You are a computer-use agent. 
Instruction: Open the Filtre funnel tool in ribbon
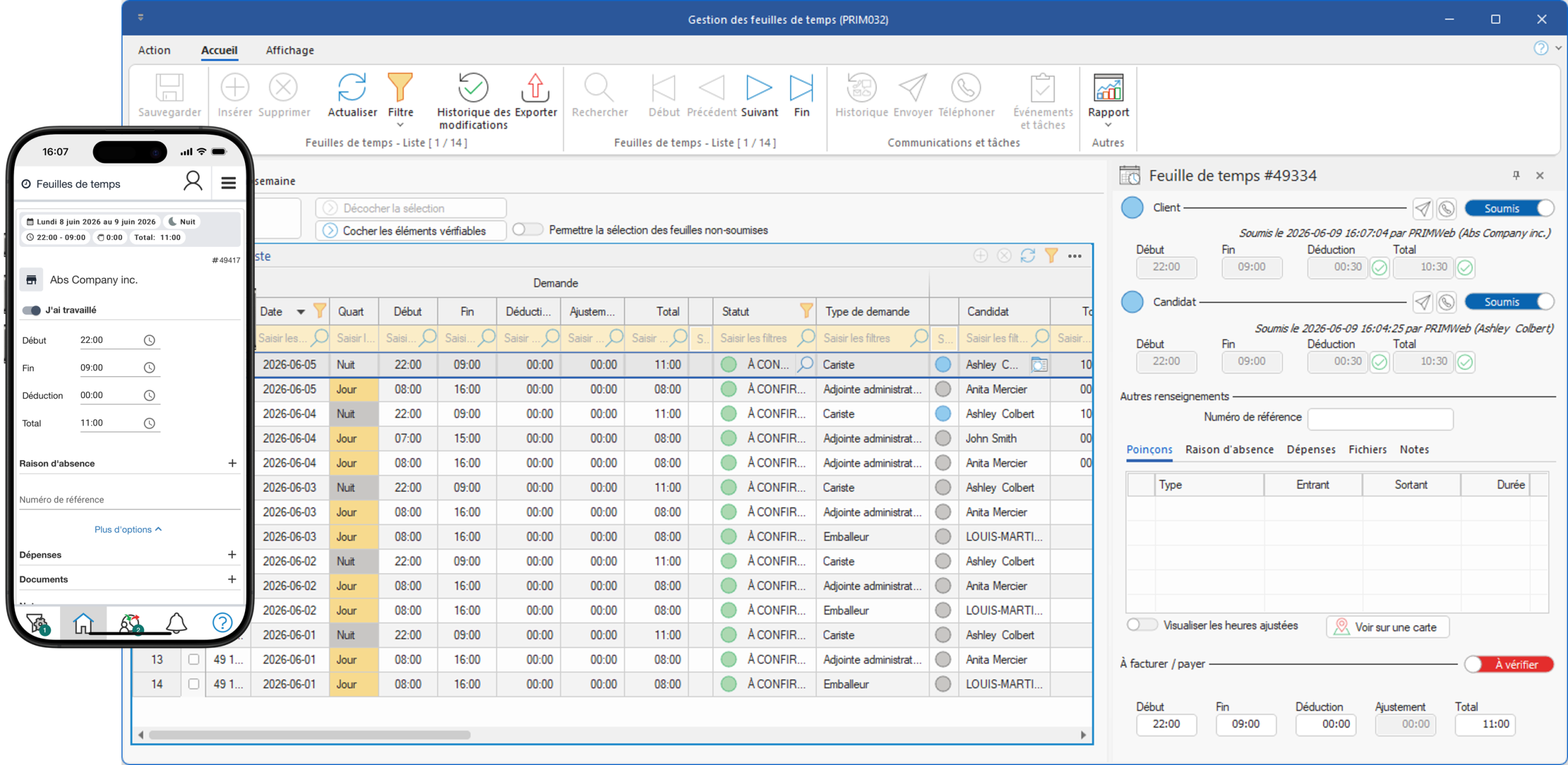(x=401, y=88)
